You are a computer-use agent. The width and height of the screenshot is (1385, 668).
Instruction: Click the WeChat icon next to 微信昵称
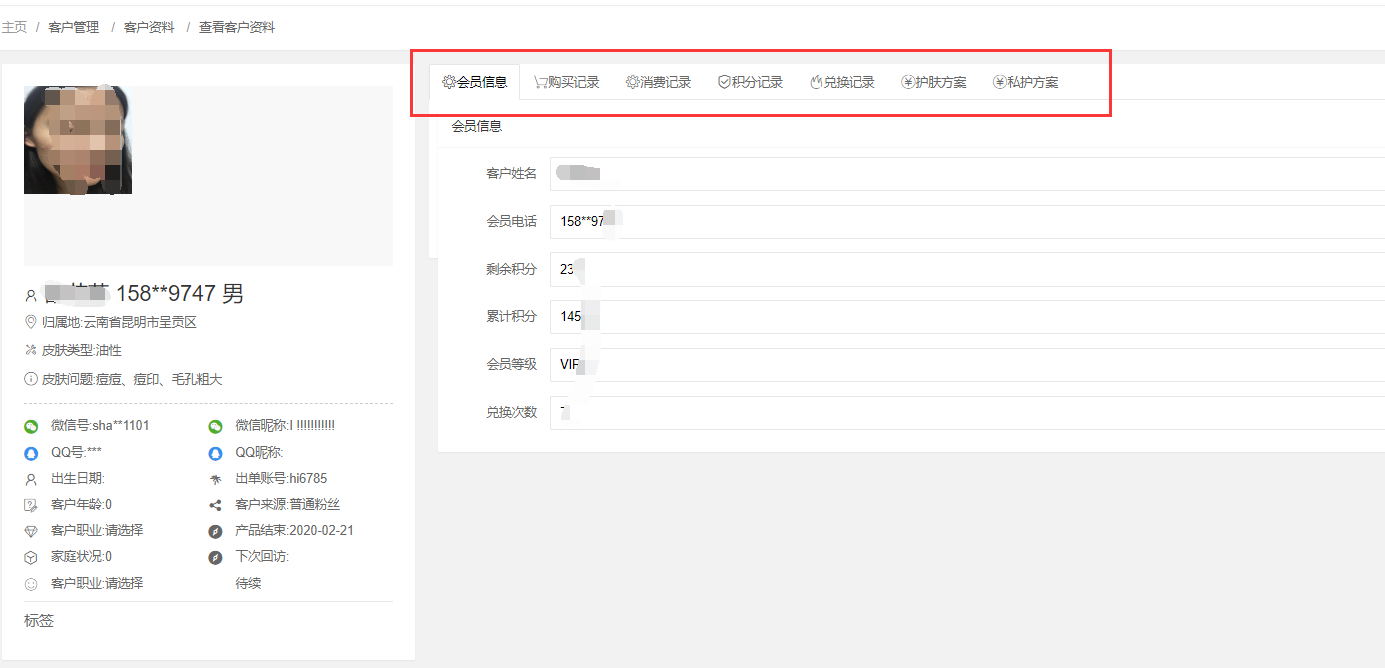215,426
